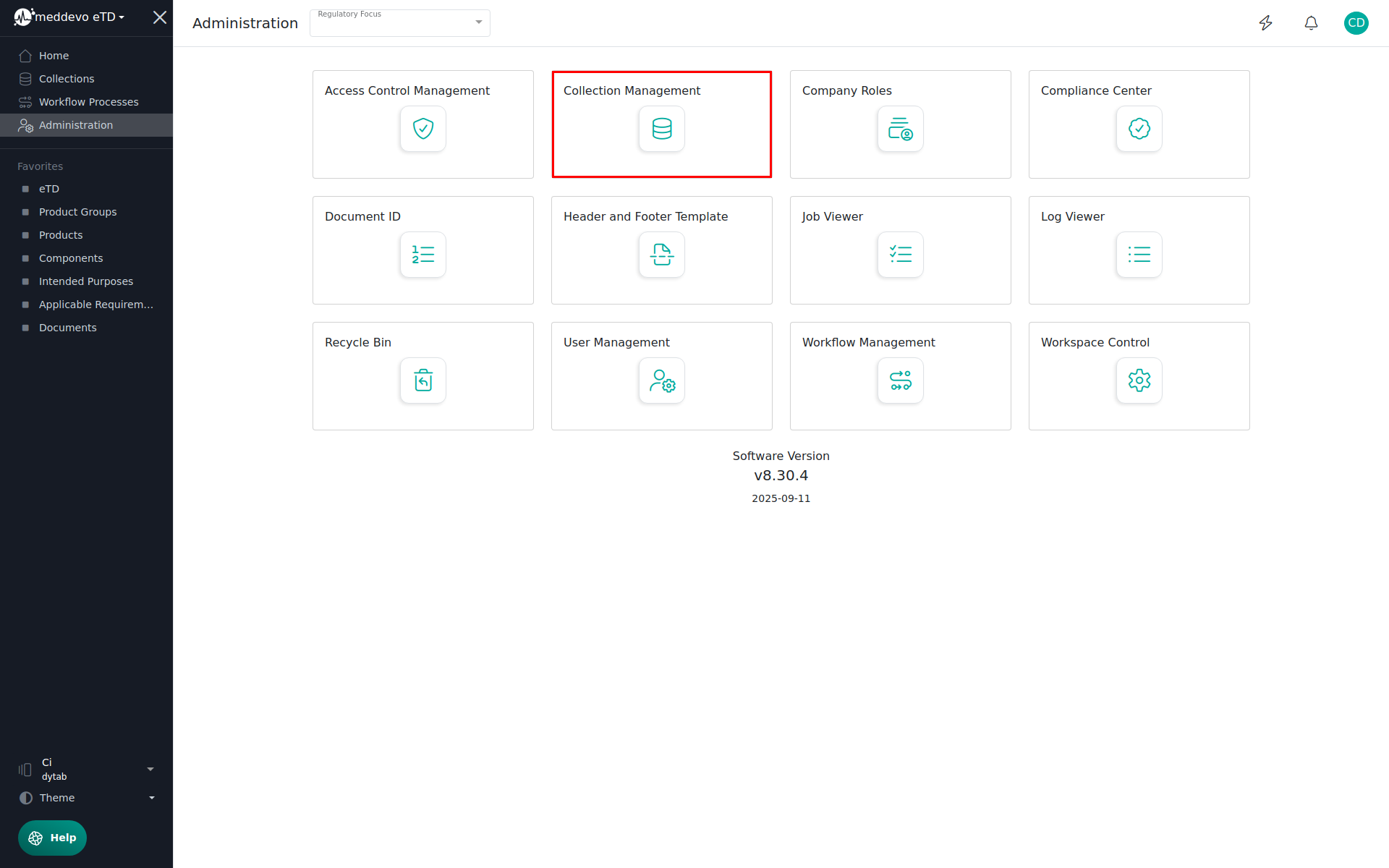This screenshot has height=868, width=1389.
Task: Open Workflow Management icon
Action: point(900,380)
